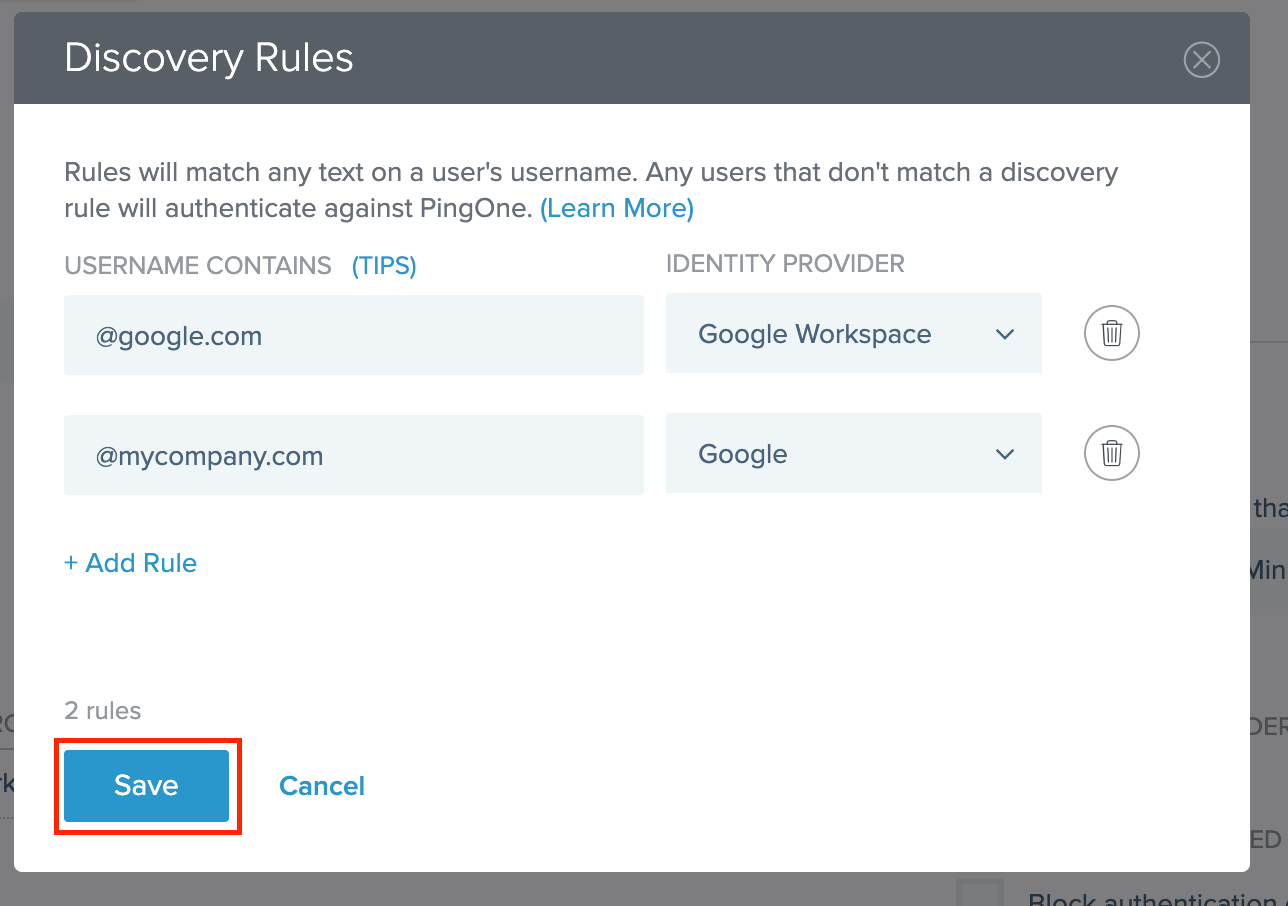Click the 2 rules count text
This screenshot has height=906, width=1288.
pyautogui.click(x=103, y=711)
